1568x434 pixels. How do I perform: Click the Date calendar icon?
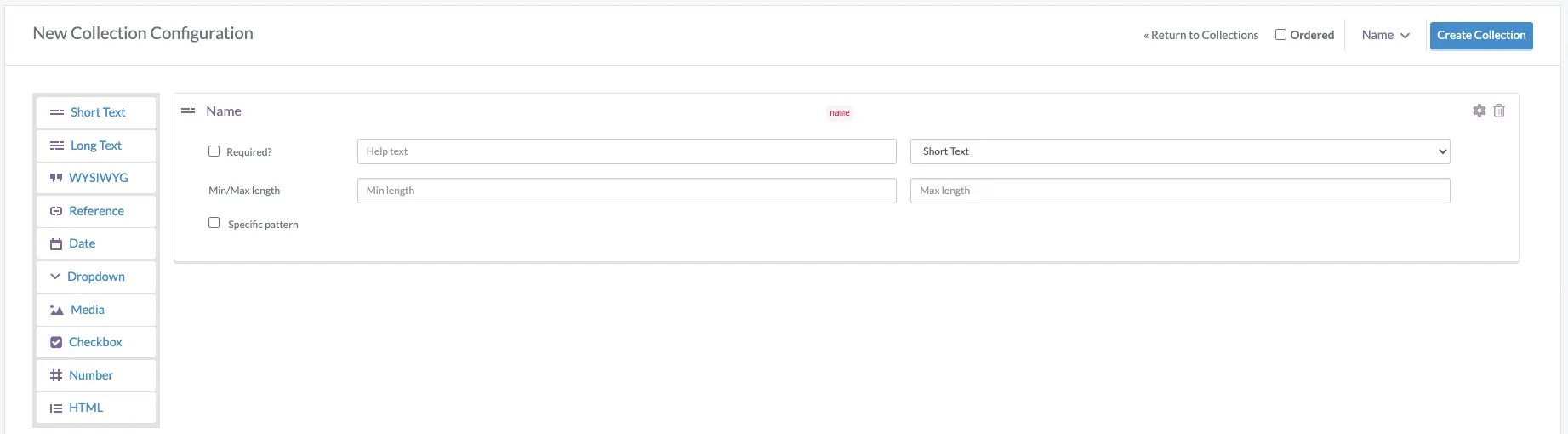[56, 244]
